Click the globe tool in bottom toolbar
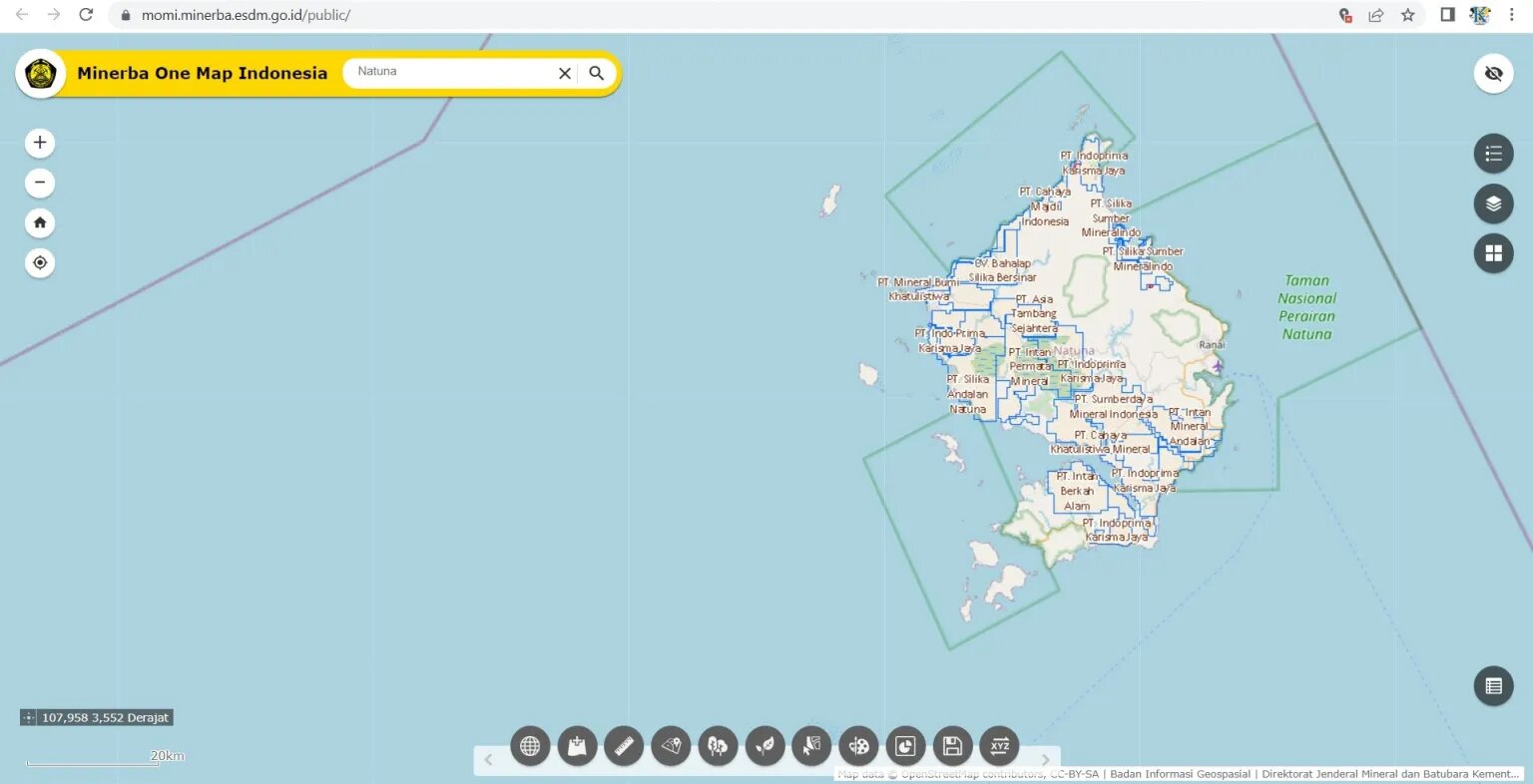The image size is (1533, 784). tap(530, 746)
